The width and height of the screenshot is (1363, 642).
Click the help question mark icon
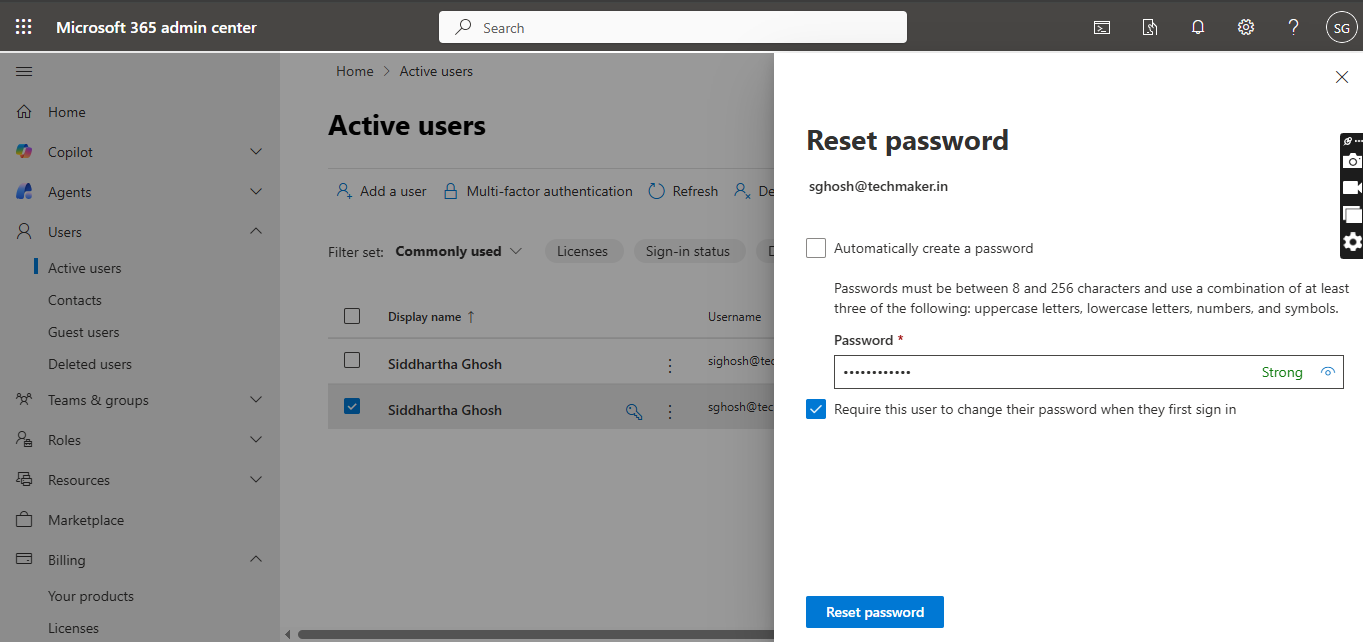[1293, 28]
